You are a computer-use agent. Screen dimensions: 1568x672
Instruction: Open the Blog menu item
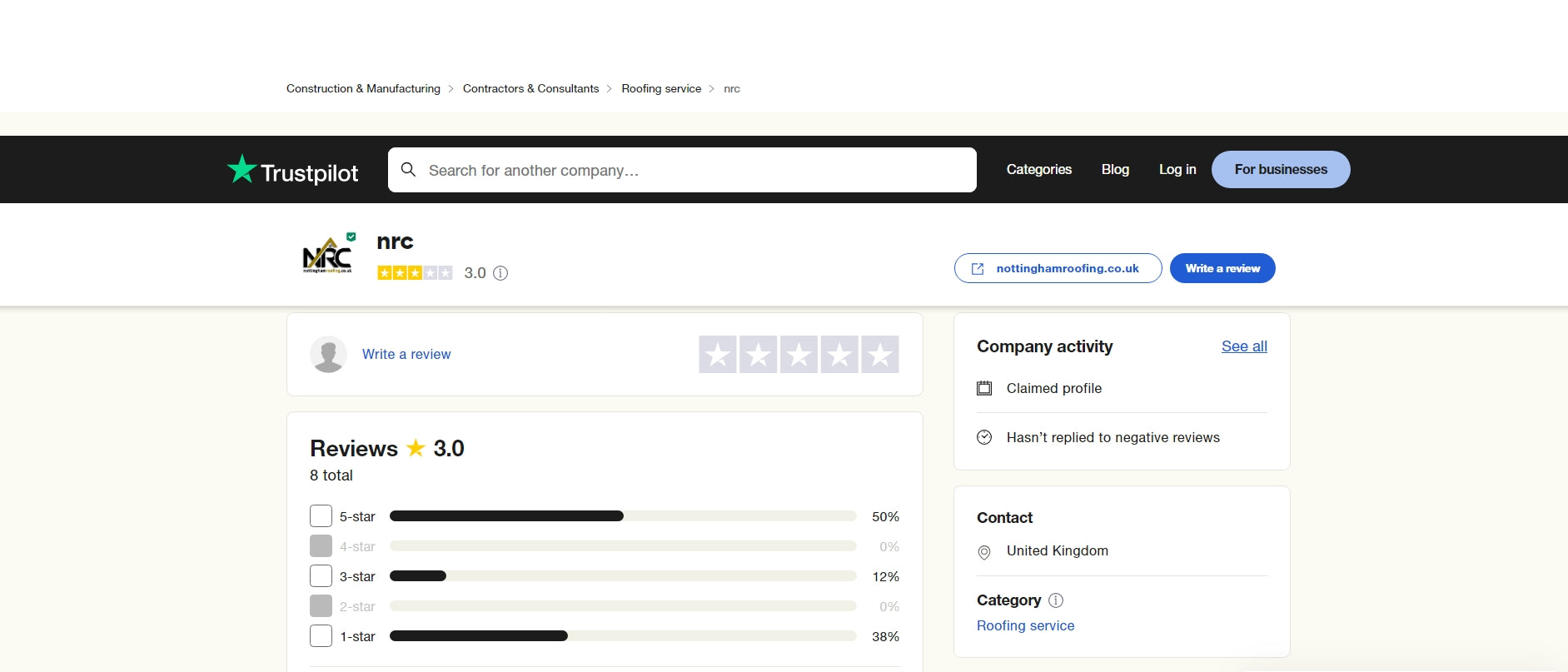pyautogui.click(x=1115, y=169)
